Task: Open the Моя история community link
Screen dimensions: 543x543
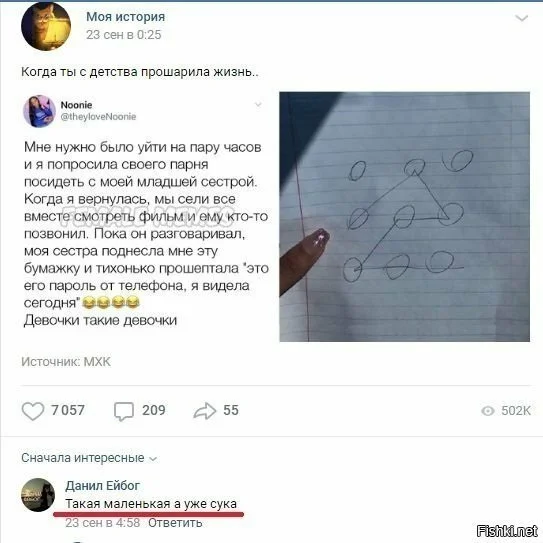Action: pos(125,17)
